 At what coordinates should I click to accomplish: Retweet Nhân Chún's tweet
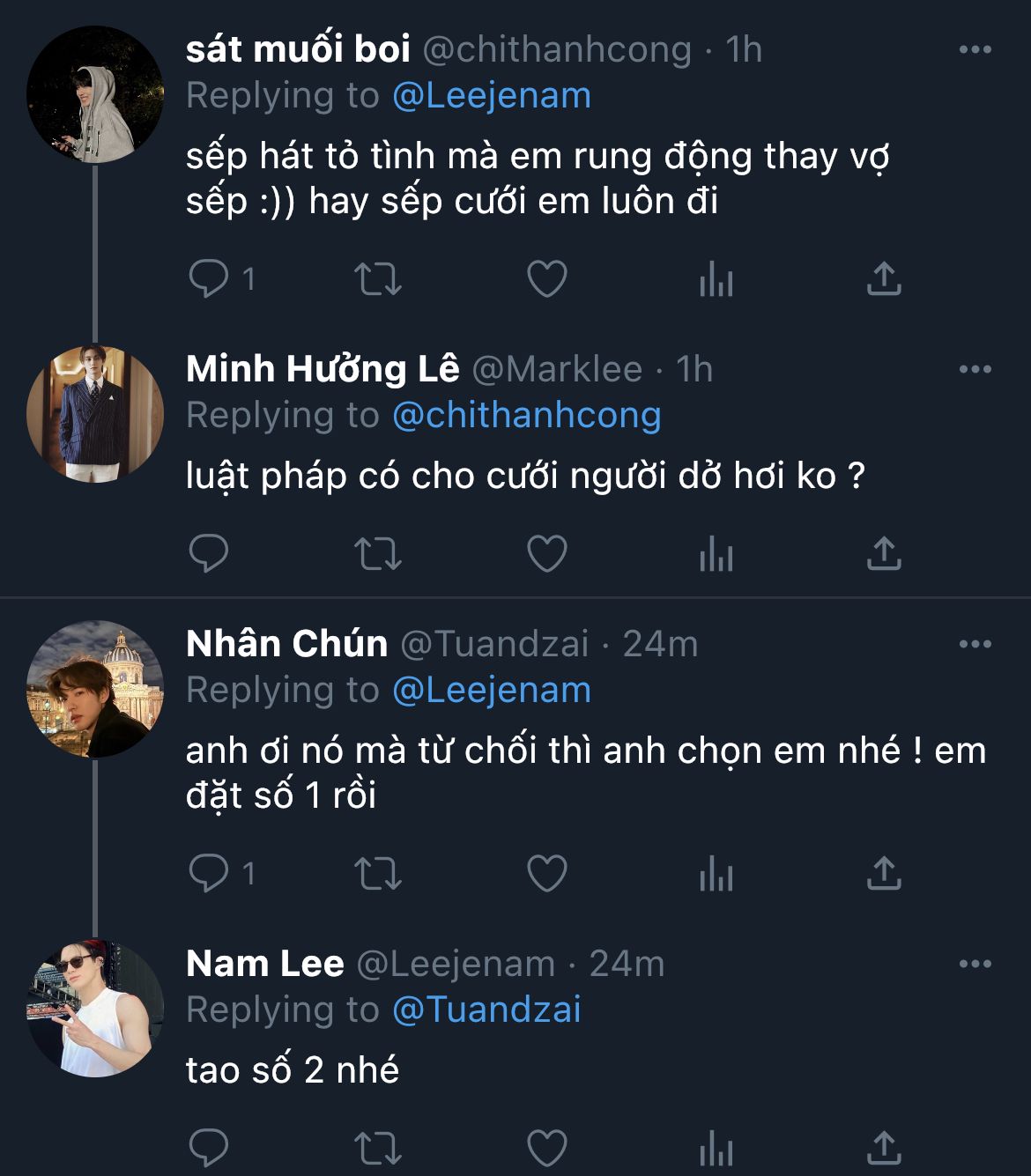(377, 873)
